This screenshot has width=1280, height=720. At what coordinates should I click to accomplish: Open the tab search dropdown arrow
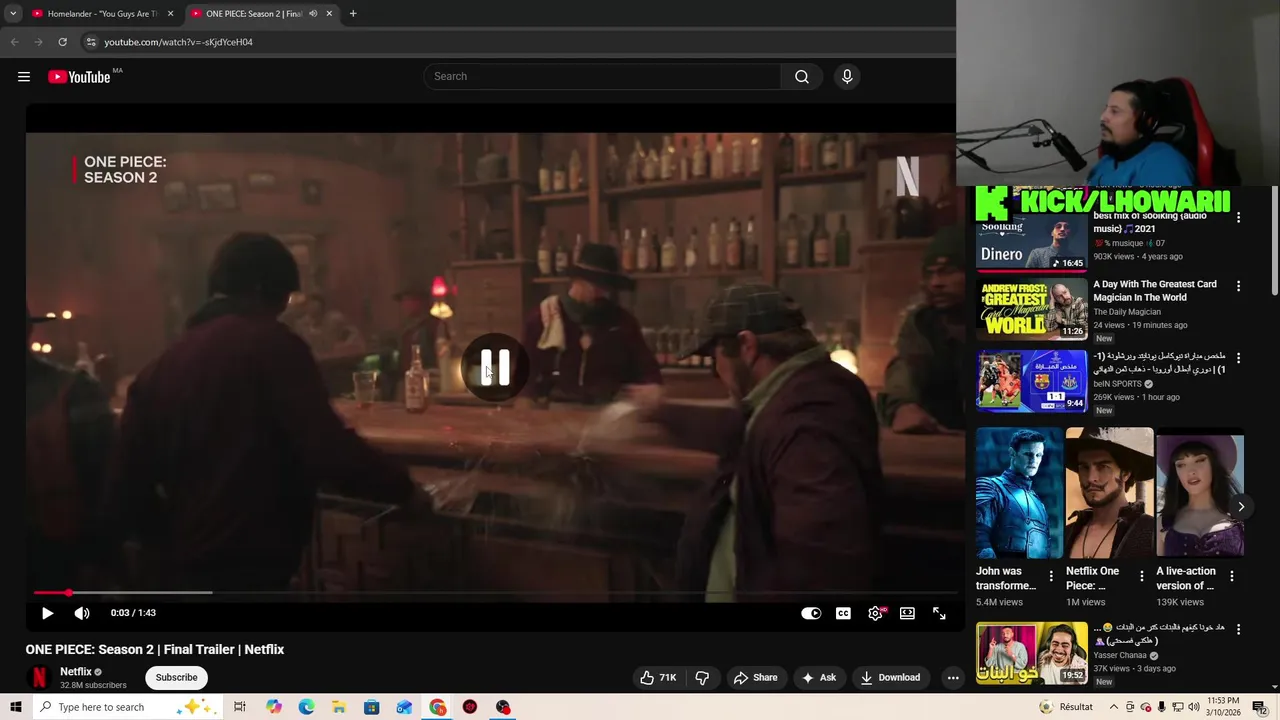[13, 14]
